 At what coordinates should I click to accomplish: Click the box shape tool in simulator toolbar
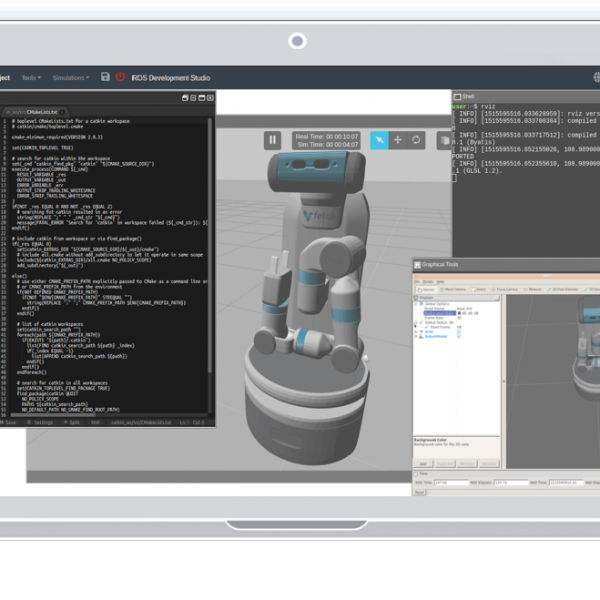click(x=445, y=140)
